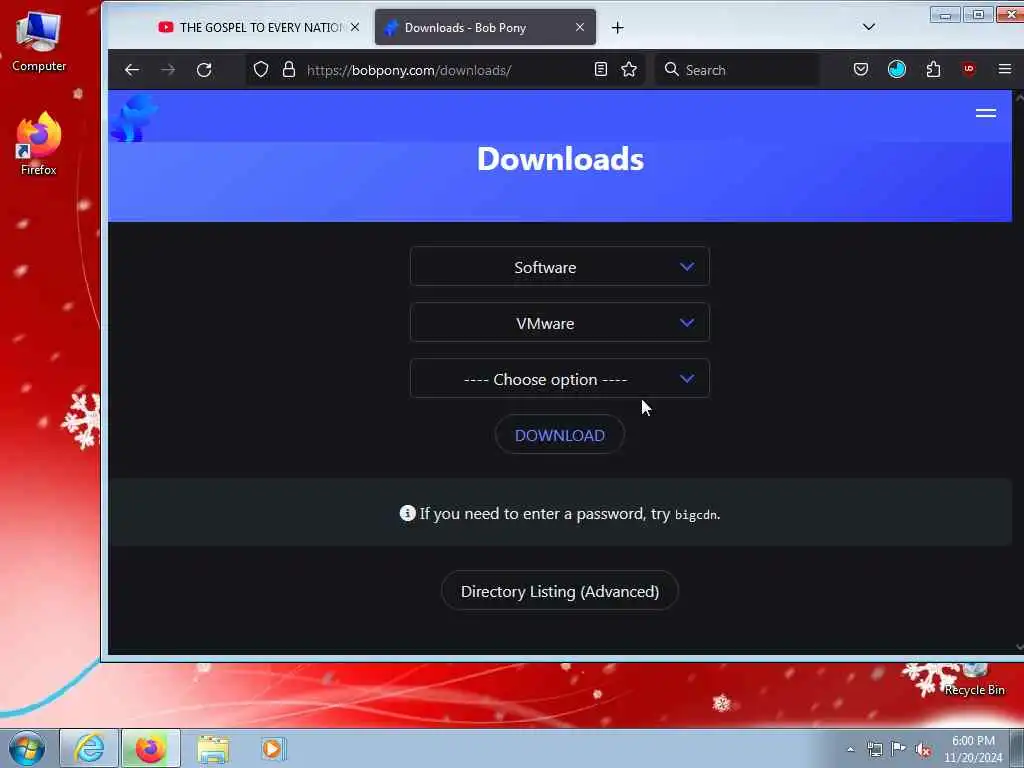Open the uBlock Origin shield icon
Image resolution: width=1024 pixels, height=768 pixels.
pos(969,69)
